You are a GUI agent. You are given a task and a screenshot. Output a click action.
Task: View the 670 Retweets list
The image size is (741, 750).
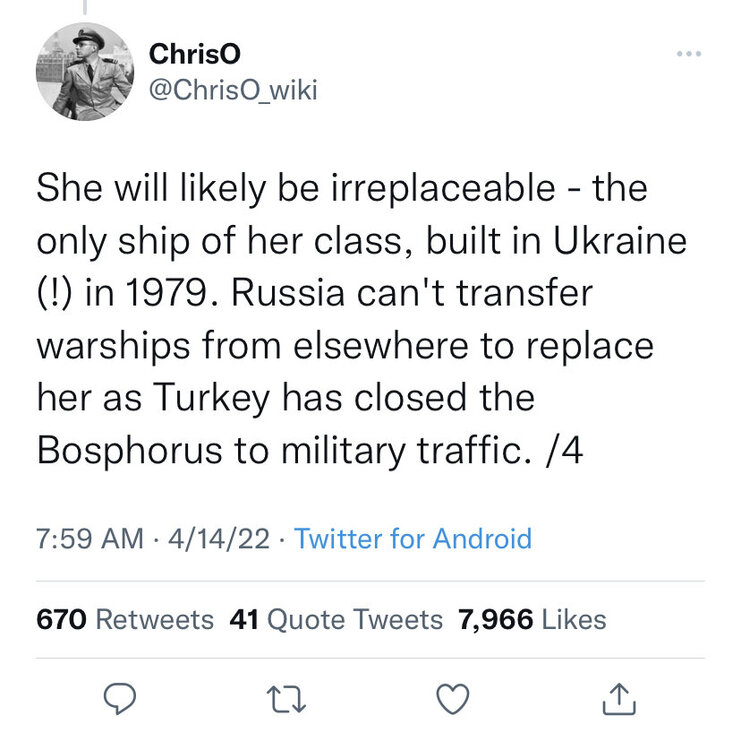pyautogui.click(x=125, y=619)
